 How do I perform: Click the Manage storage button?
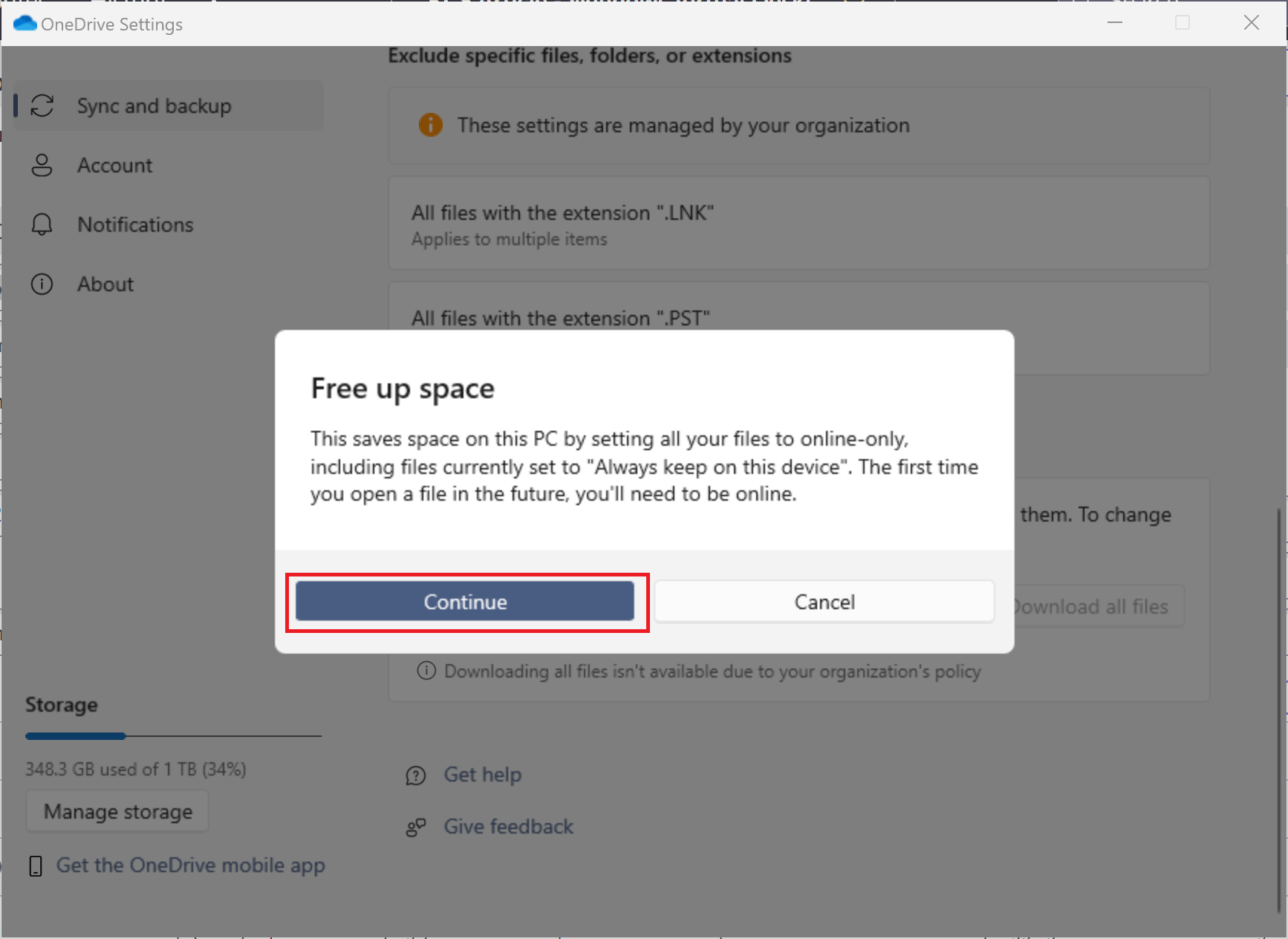click(118, 811)
